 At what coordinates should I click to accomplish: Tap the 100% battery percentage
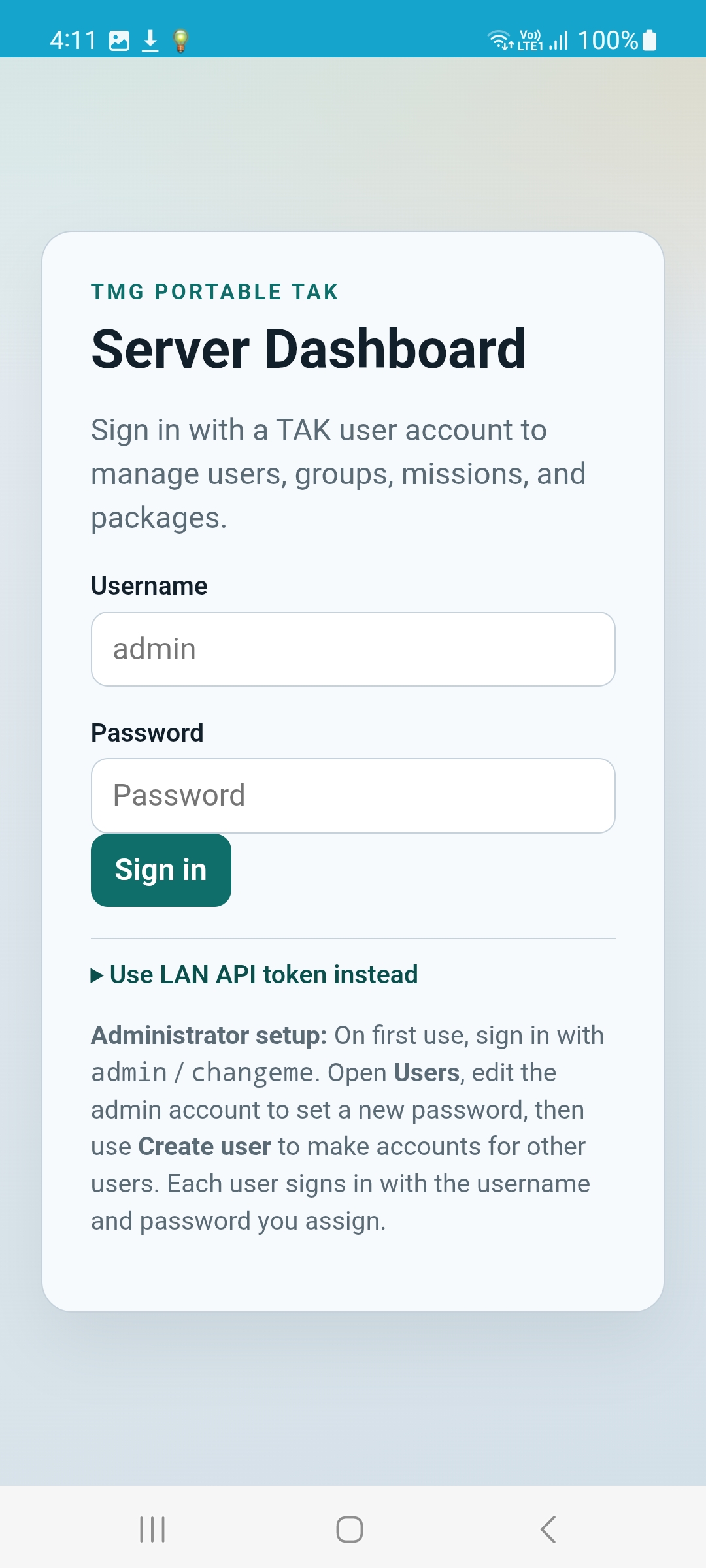[x=608, y=41]
